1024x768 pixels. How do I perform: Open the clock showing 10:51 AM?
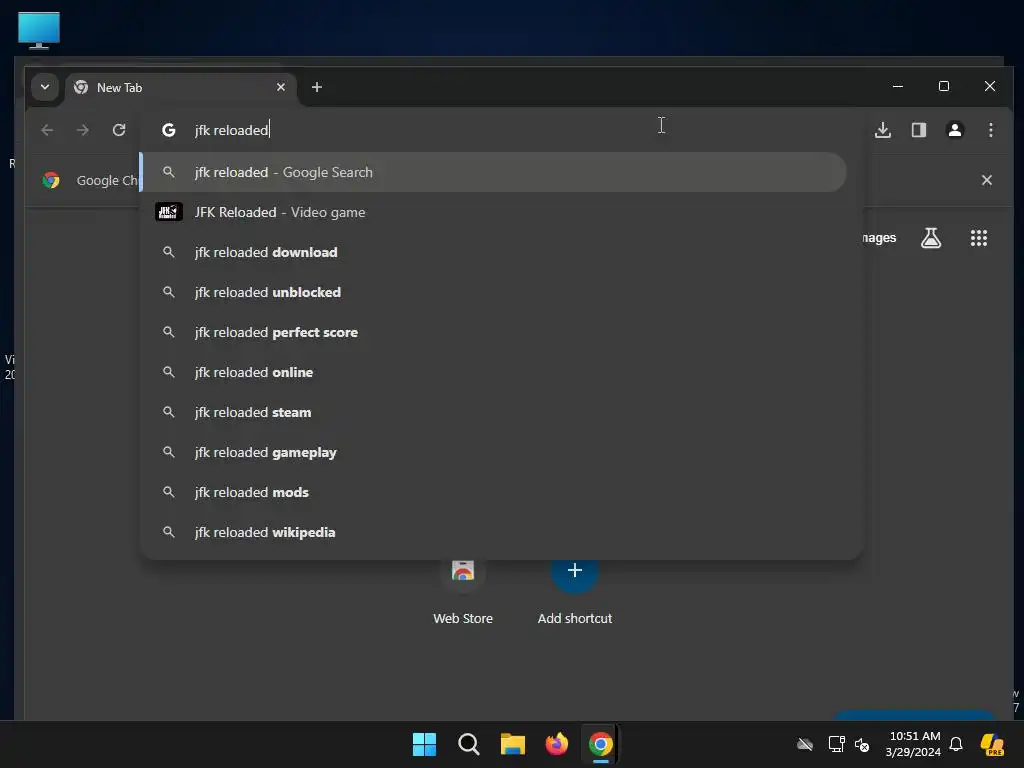(x=913, y=744)
